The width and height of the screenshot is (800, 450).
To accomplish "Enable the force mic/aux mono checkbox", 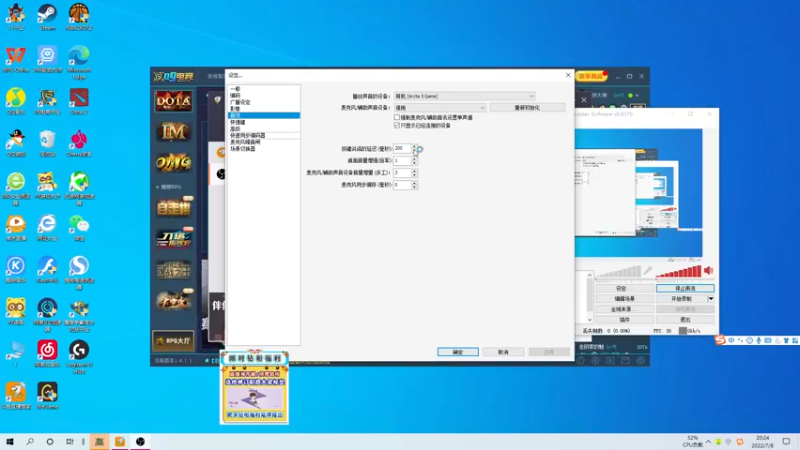I will pyautogui.click(x=397, y=117).
